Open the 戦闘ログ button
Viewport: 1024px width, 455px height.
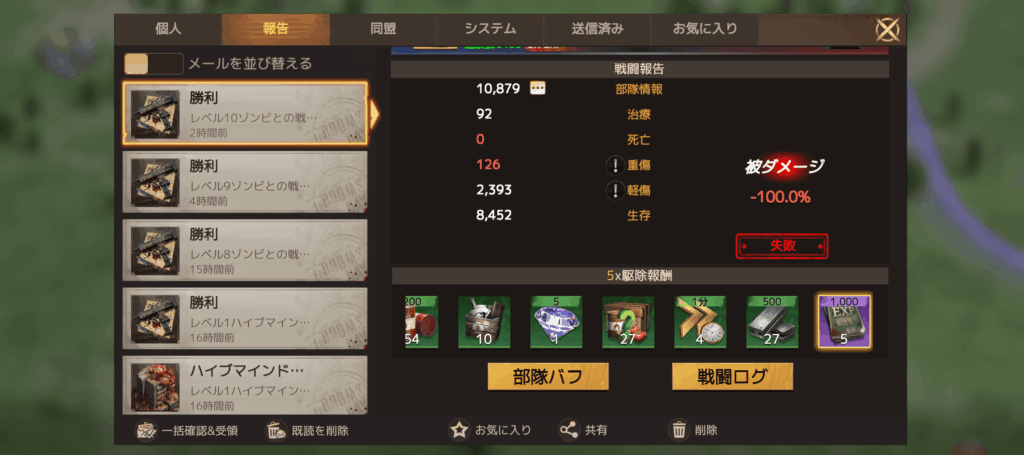pos(732,377)
